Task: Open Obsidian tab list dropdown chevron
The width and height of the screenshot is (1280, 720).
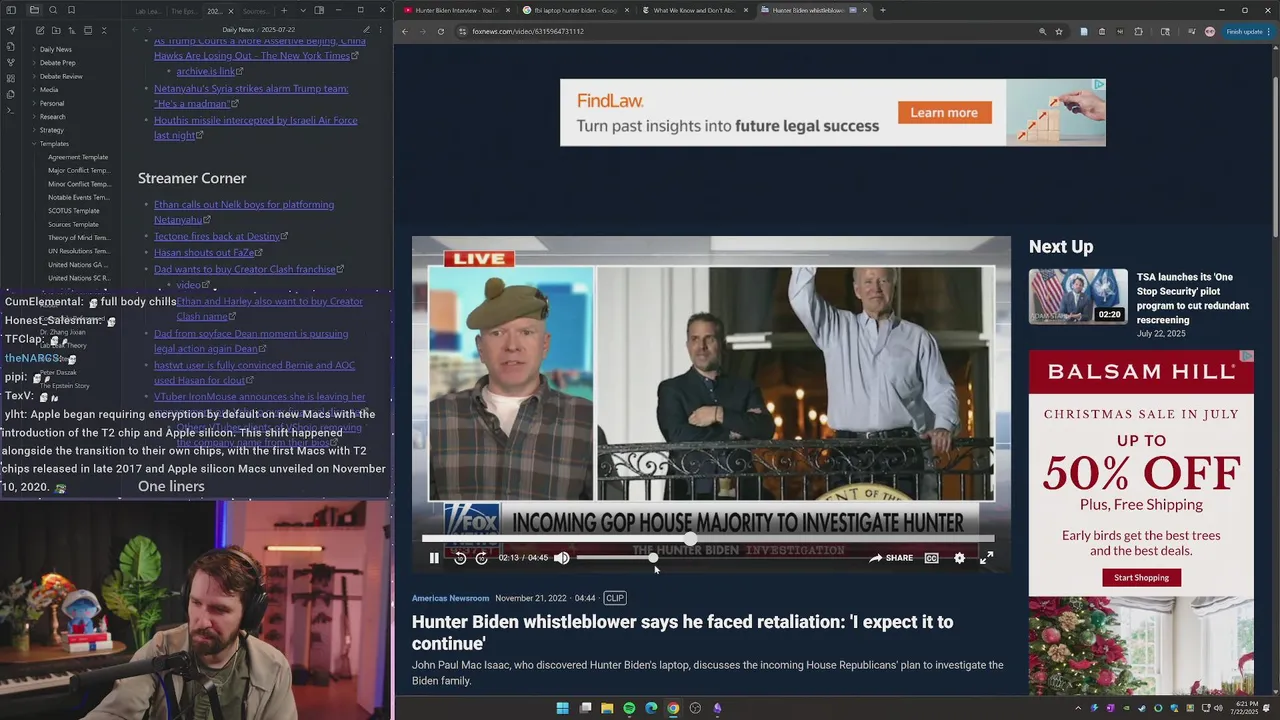Action: (x=301, y=10)
